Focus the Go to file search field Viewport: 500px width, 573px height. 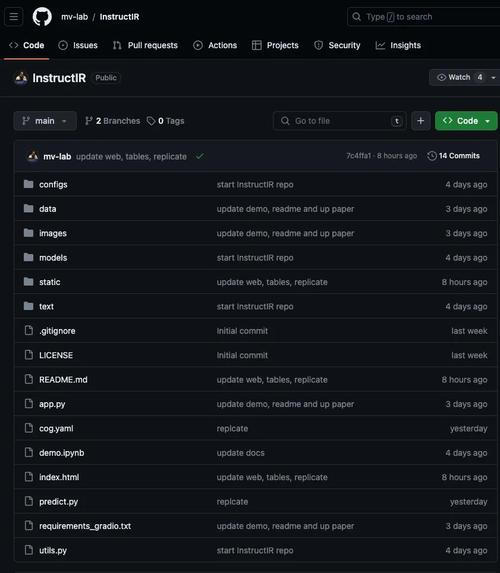coord(340,121)
